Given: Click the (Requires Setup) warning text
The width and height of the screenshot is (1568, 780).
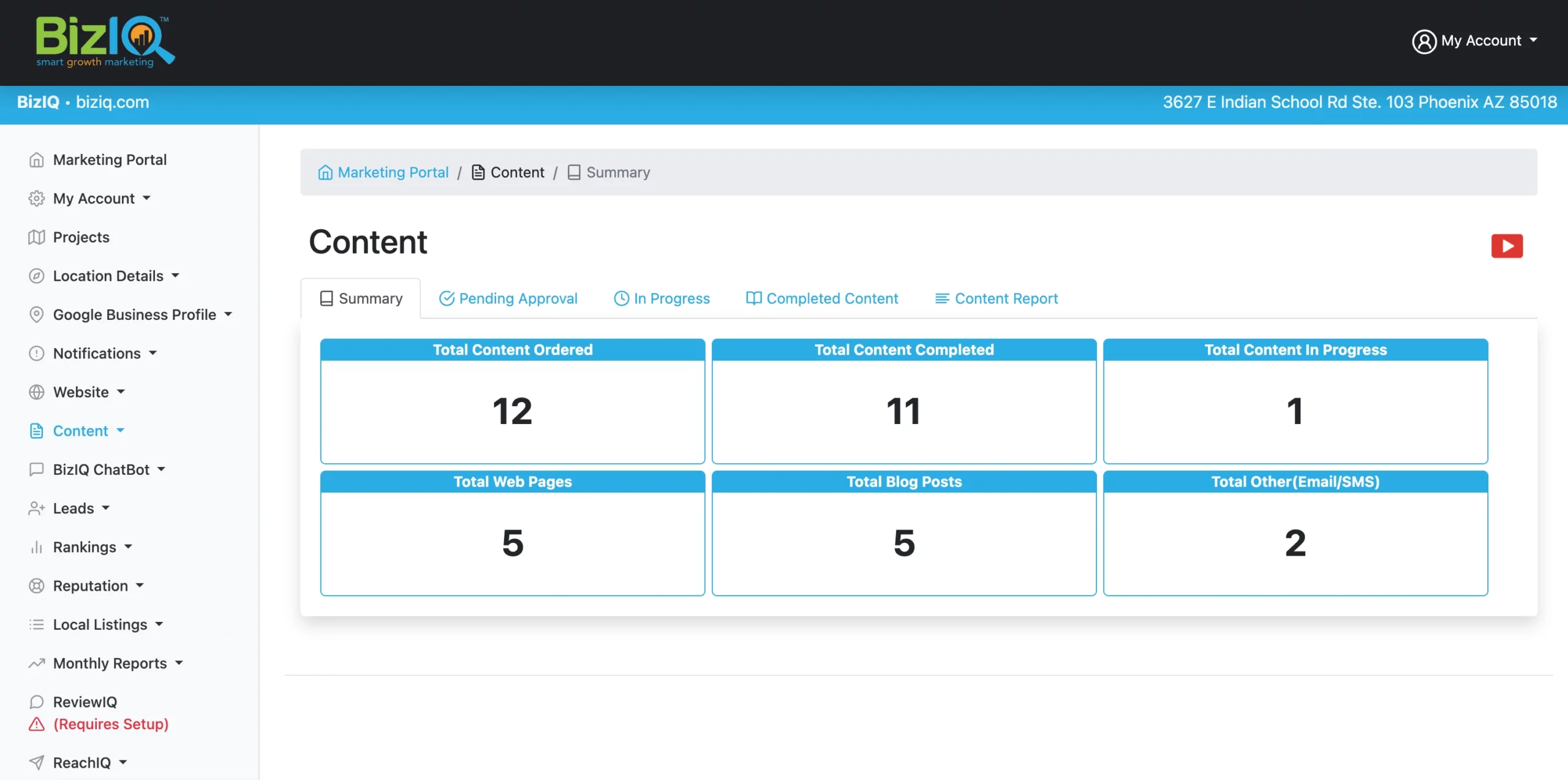Looking at the screenshot, I should tap(111, 724).
